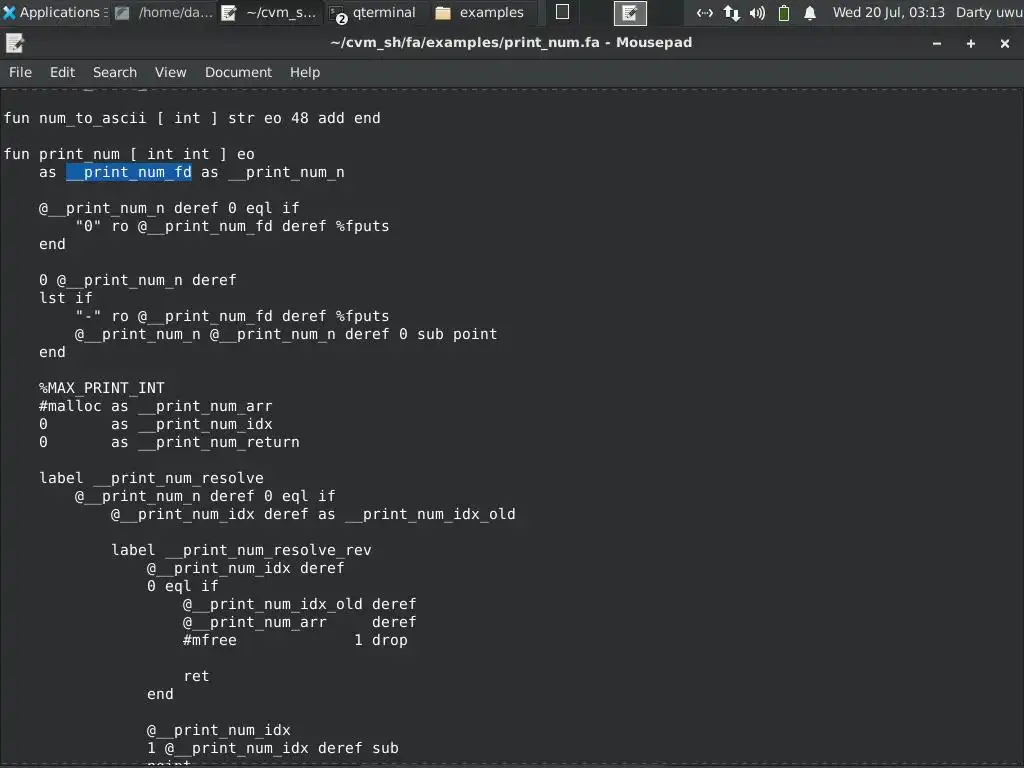This screenshot has width=1024, height=768.
Task: Click the network up-down transfer icon
Action: point(731,12)
